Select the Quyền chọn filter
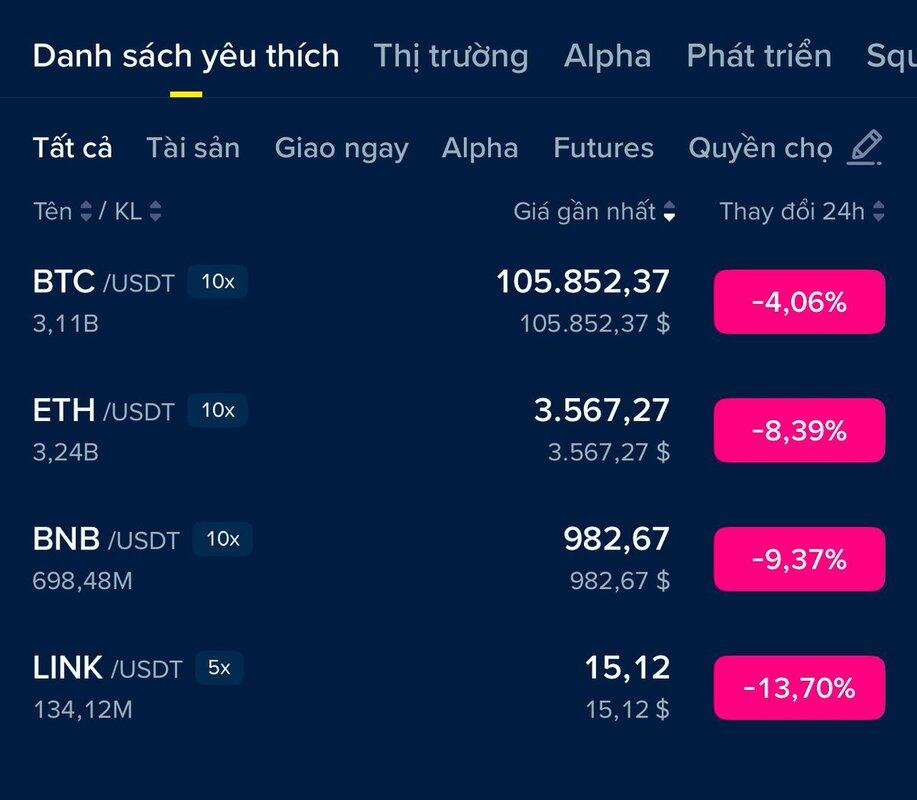 760,148
